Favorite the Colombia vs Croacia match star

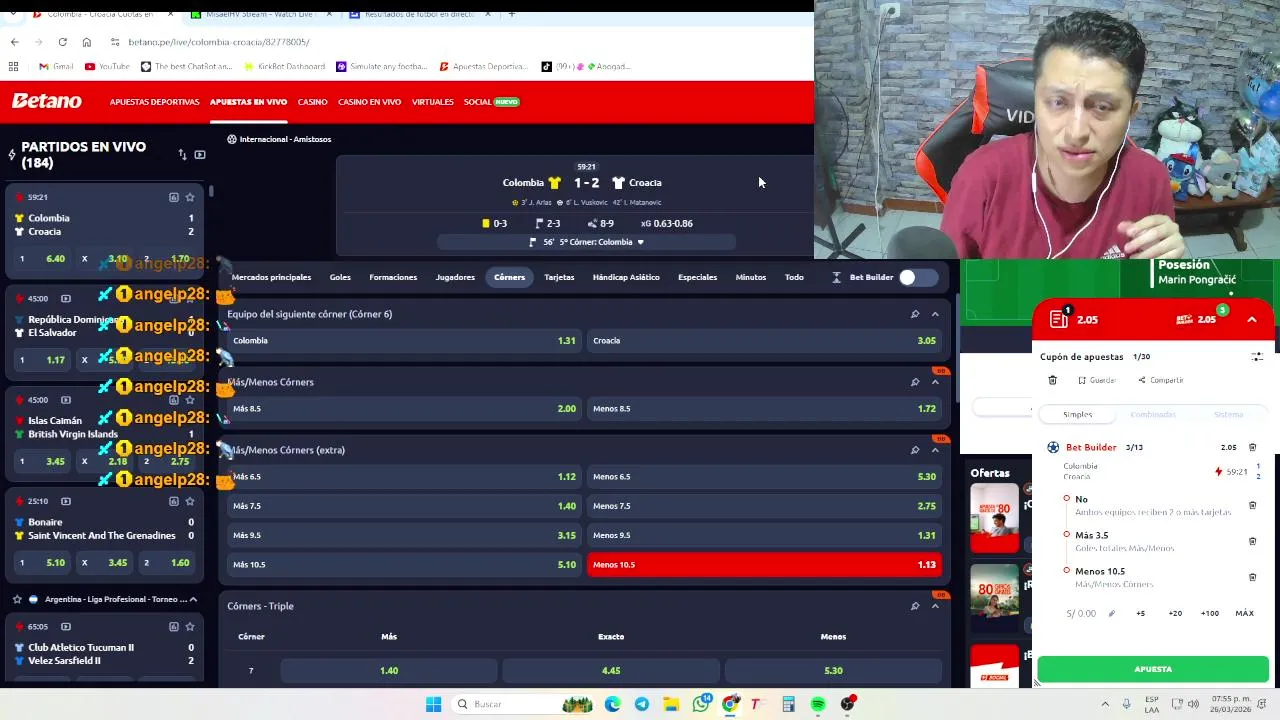(190, 197)
